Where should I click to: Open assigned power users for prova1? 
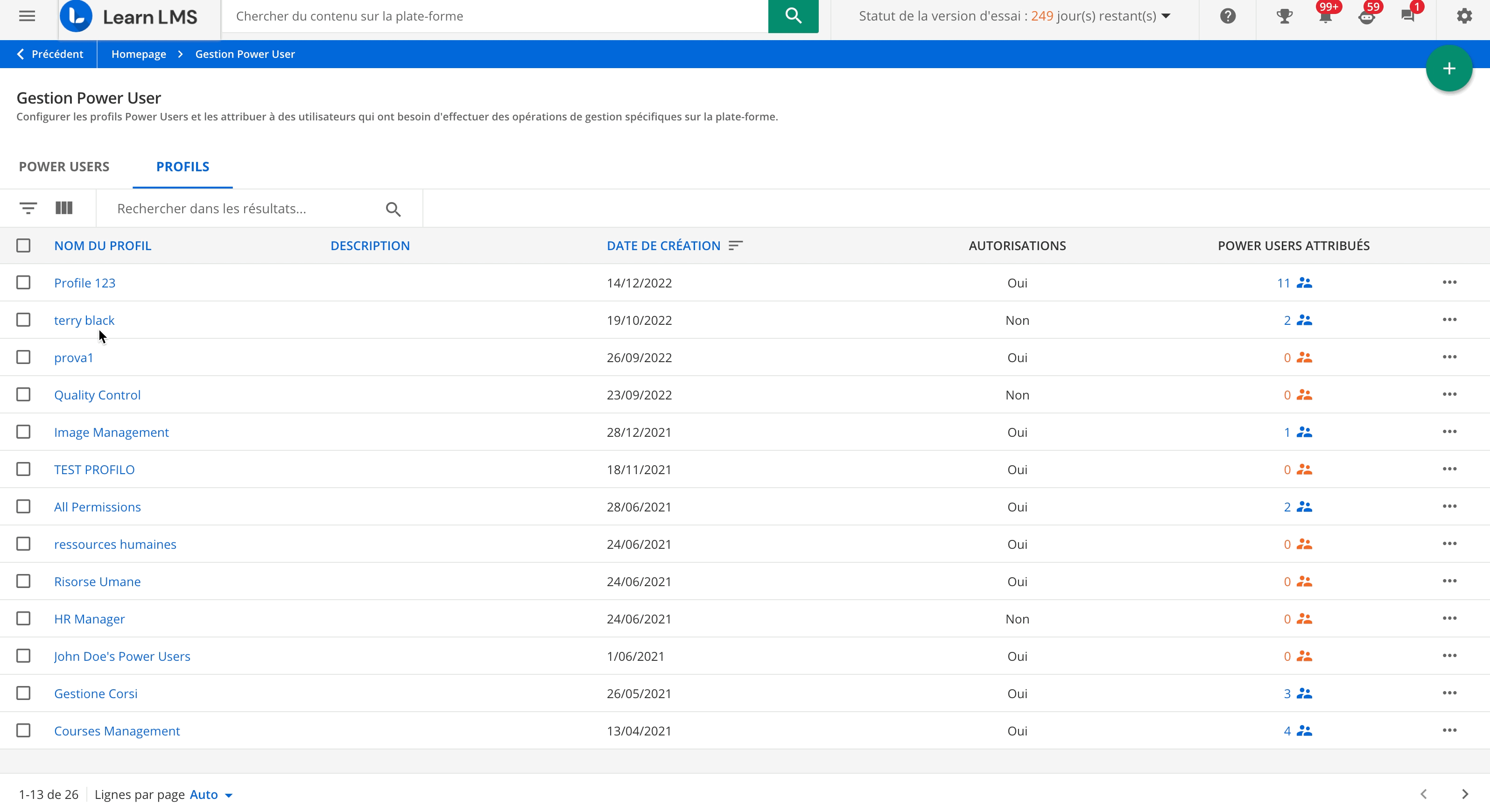pos(1298,357)
